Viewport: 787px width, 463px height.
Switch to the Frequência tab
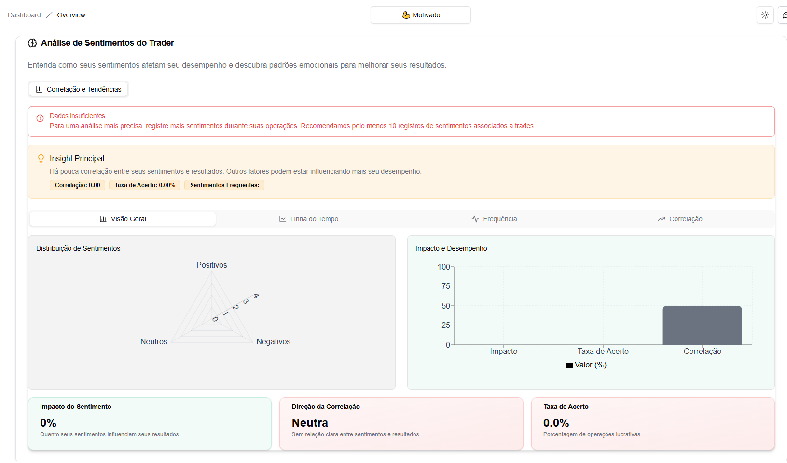(x=494, y=219)
